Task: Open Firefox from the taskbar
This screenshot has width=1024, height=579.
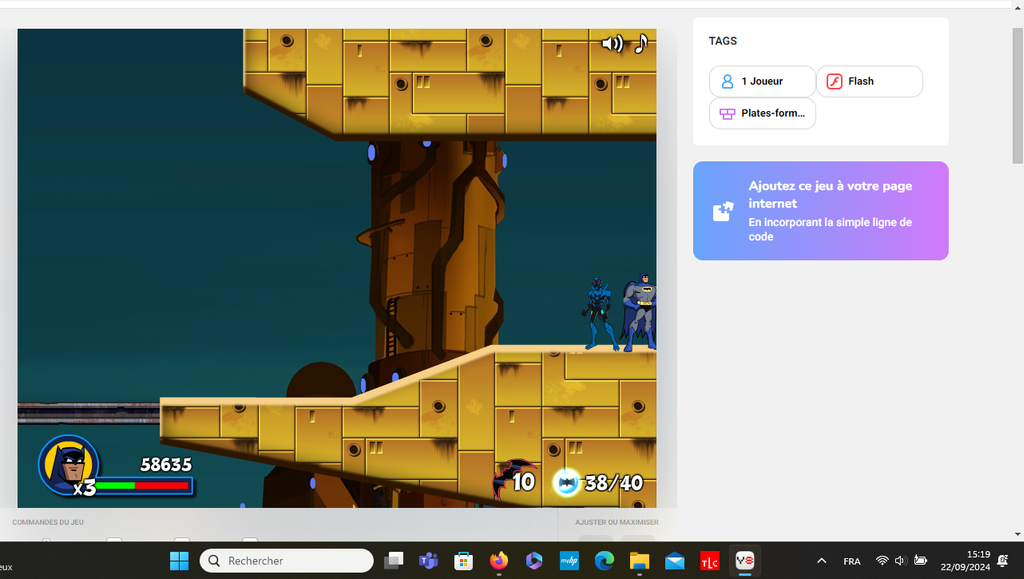Action: [x=498, y=561]
